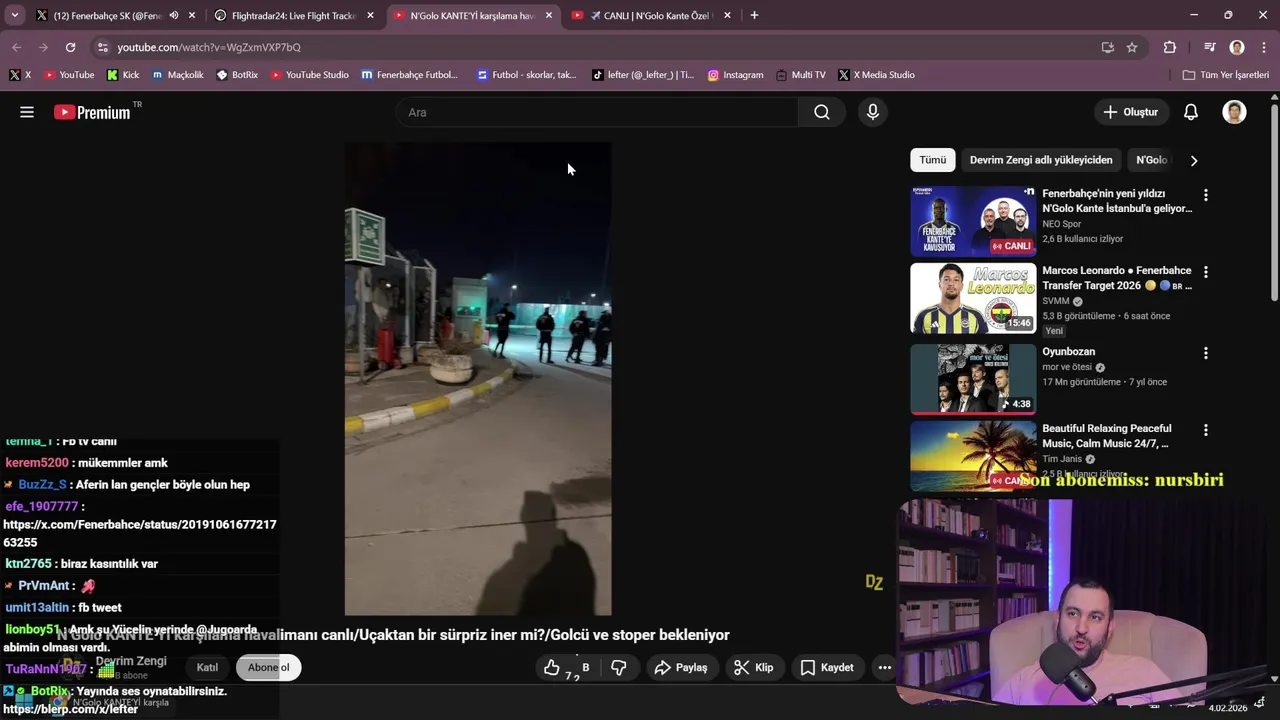Open a new browser tab
Image resolution: width=1280 pixels, height=720 pixels.
[754, 15]
